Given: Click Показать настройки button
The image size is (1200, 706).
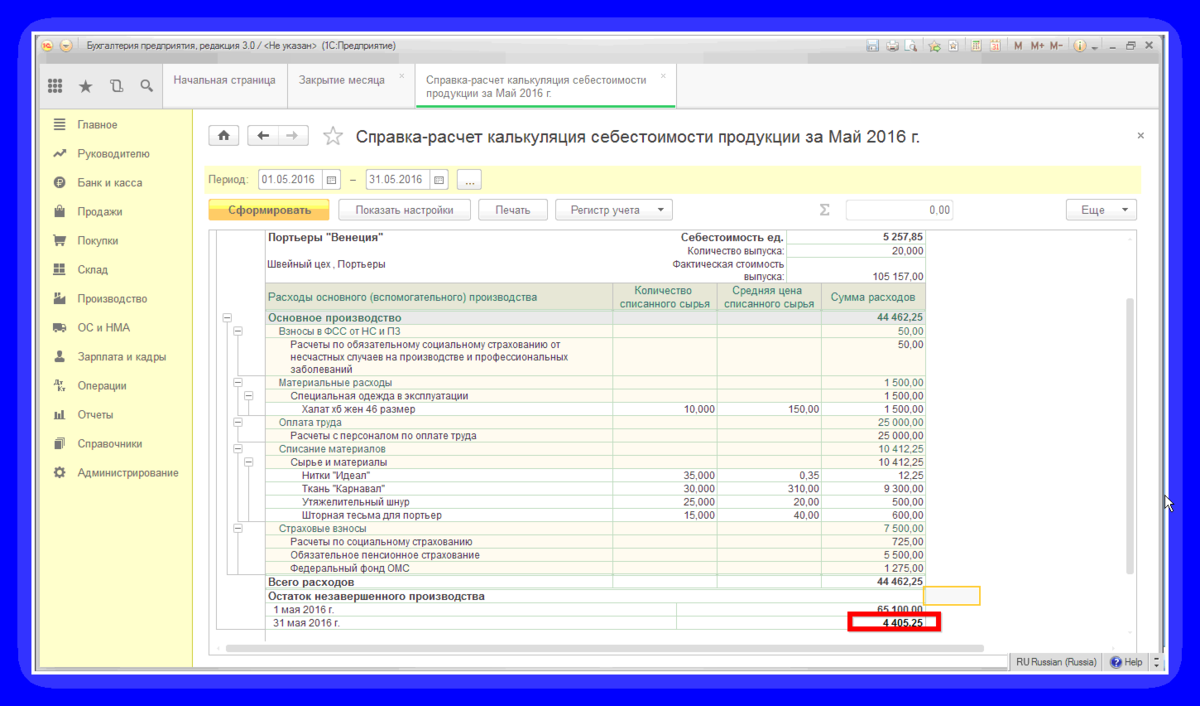Looking at the screenshot, I should [404, 210].
